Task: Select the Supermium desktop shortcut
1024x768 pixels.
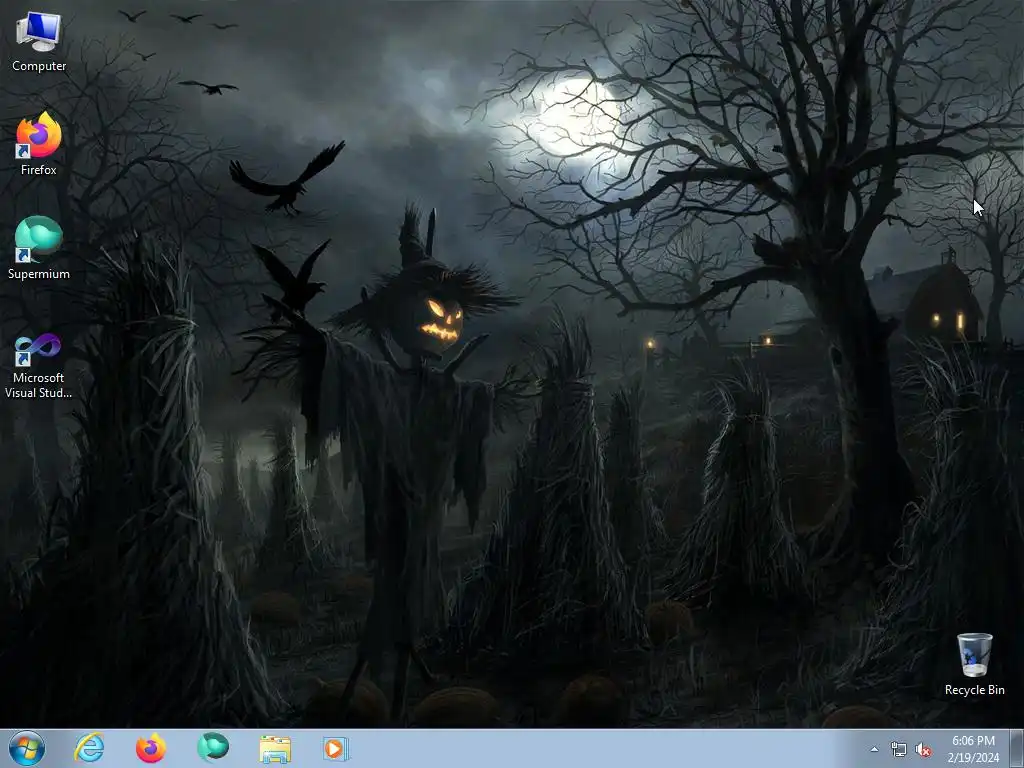Action: pyautogui.click(x=39, y=248)
